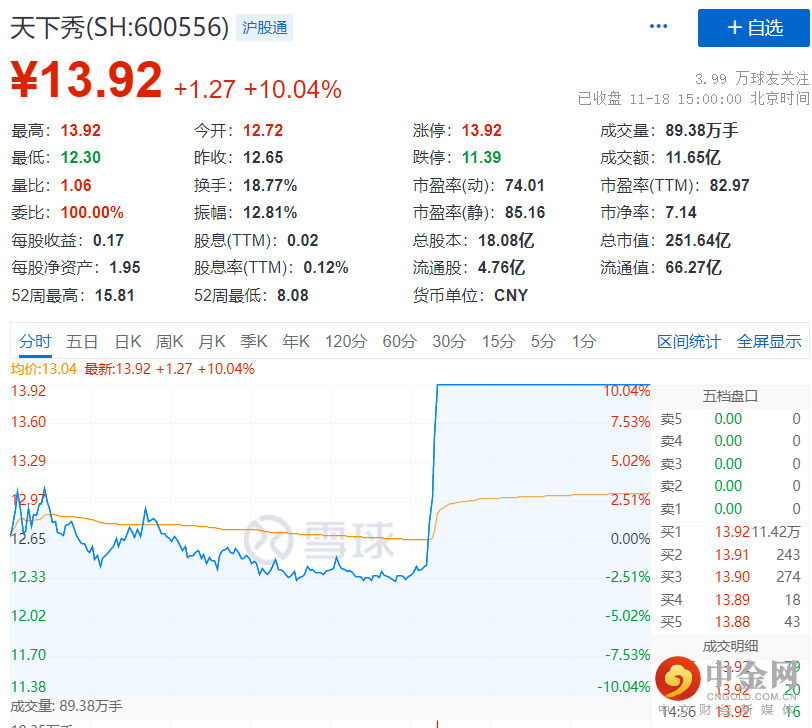
Task: Add stock with the 自选 button
Action: 753,28
